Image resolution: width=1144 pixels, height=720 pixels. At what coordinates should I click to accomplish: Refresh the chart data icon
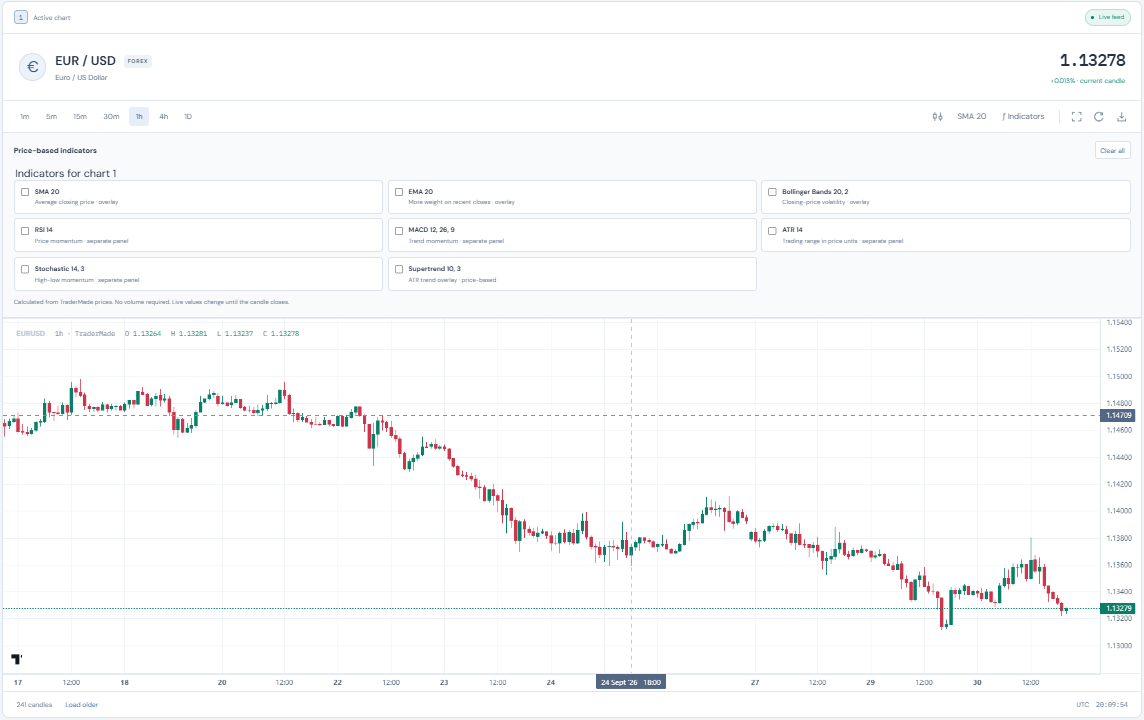(x=1099, y=117)
